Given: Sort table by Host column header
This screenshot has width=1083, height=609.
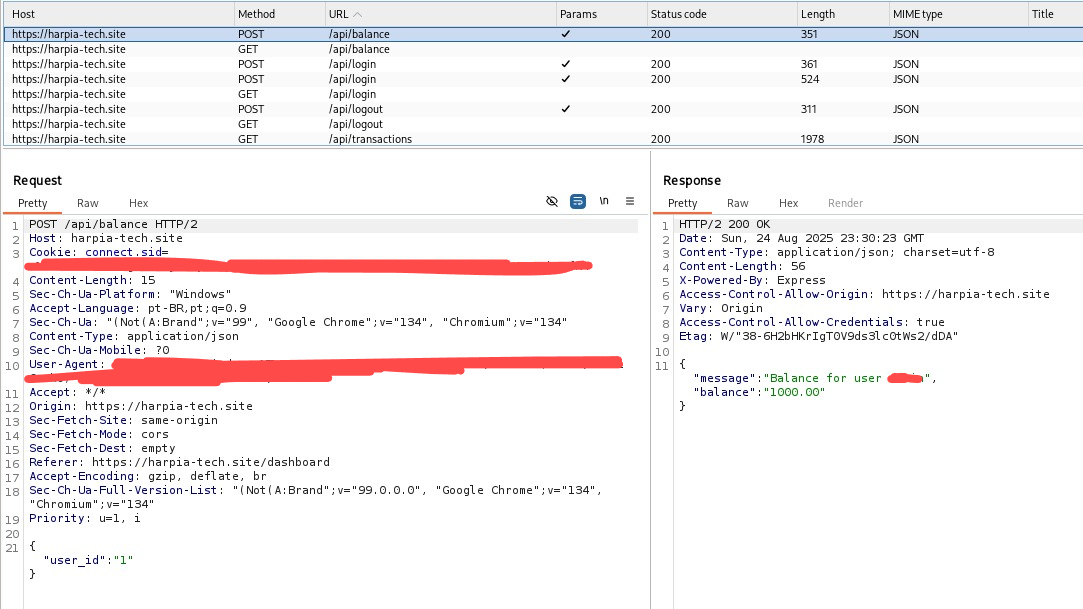Looking at the screenshot, I should point(118,14).
